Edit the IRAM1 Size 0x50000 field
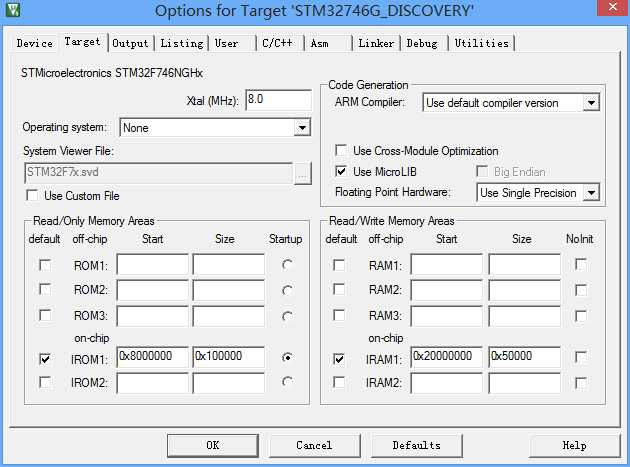630x467 pixels. pos(524,357)
